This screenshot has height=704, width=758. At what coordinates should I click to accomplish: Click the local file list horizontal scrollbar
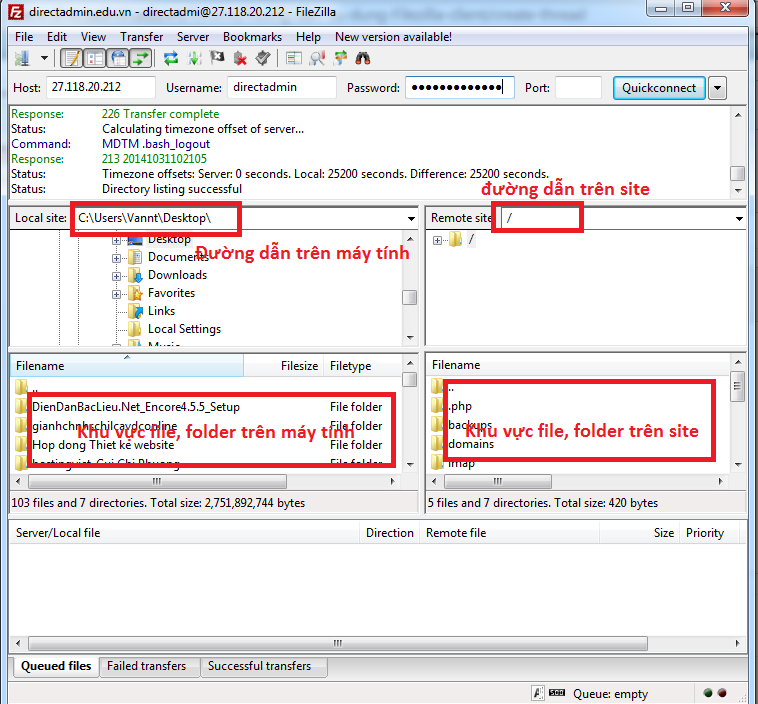157,481
